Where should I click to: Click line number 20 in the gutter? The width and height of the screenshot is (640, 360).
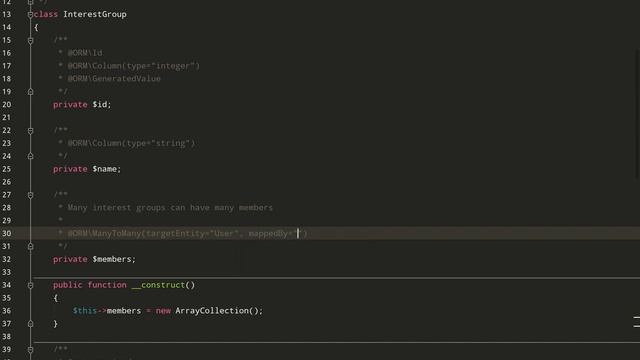click(7, 104)
